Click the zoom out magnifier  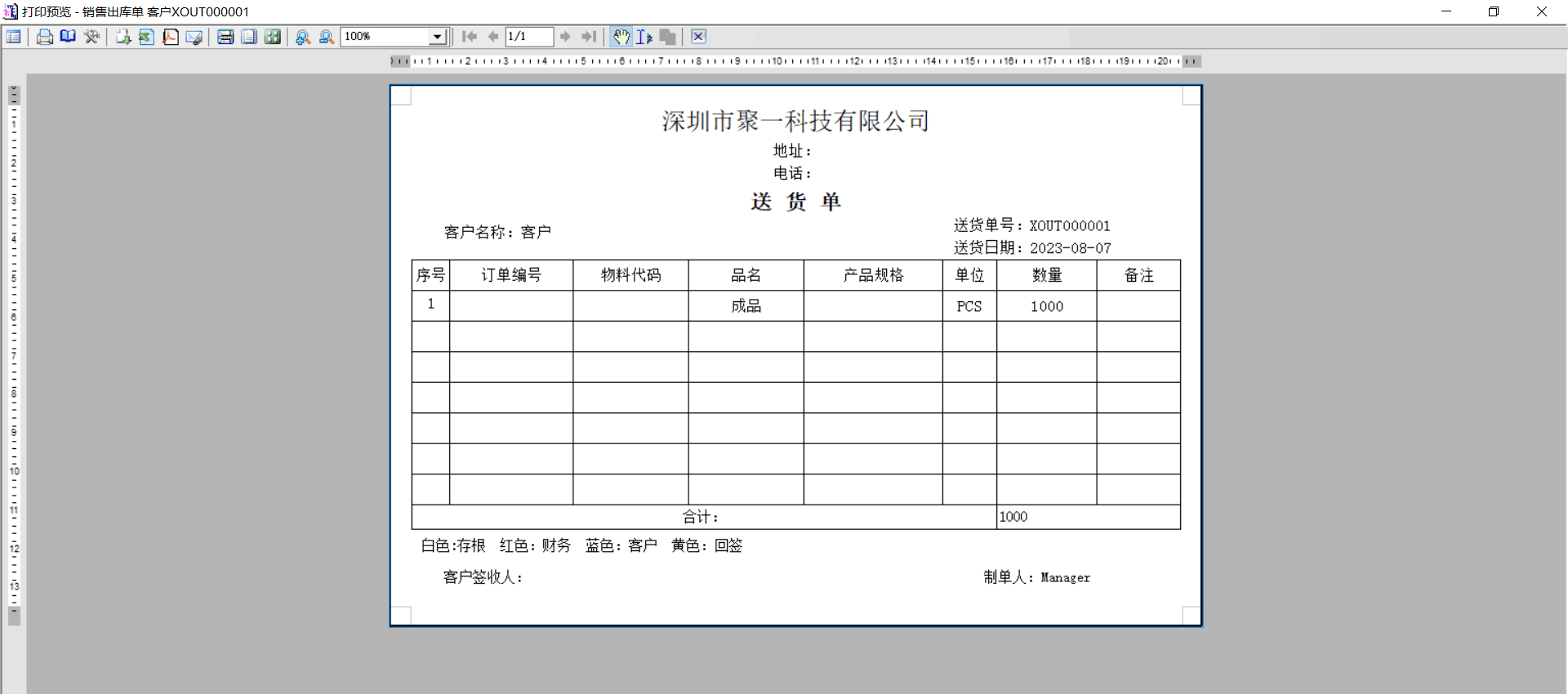coord(327,37)
